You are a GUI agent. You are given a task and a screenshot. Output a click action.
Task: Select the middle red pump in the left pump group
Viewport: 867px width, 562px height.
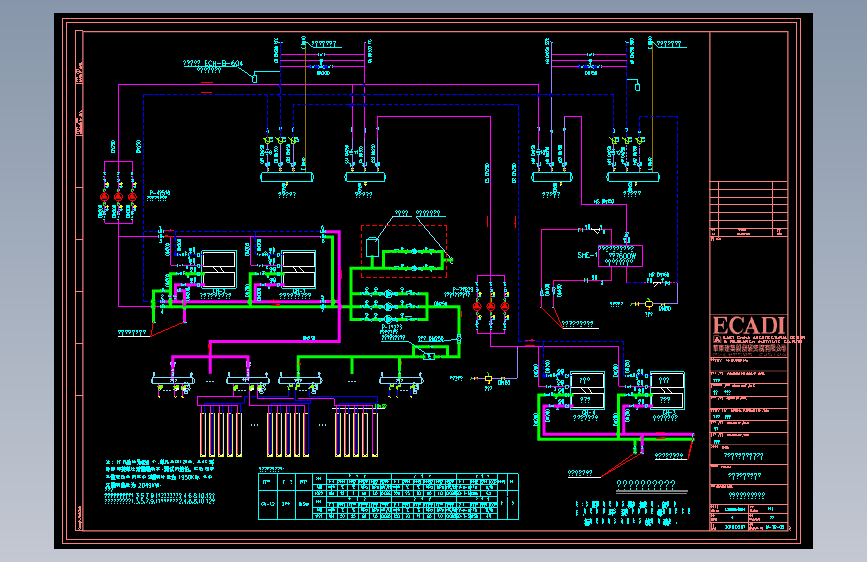118,196
